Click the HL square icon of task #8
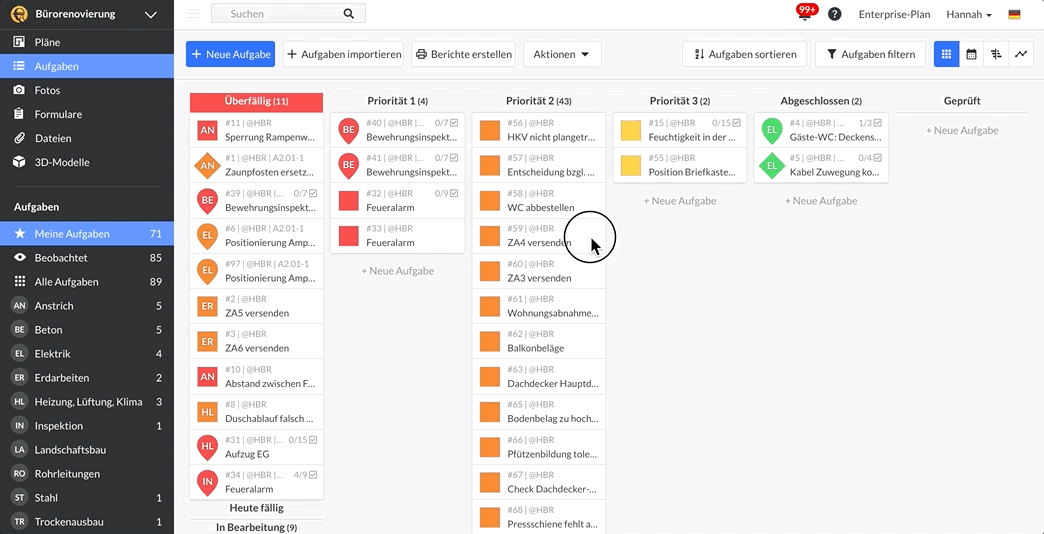This screenshot has height=534, width=1044. (207, 411)
